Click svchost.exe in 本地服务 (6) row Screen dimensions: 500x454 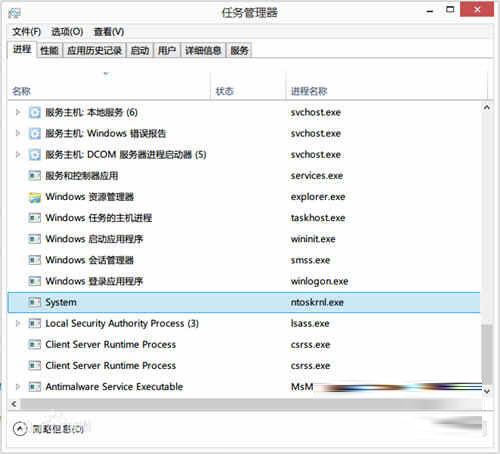(316, 112)
